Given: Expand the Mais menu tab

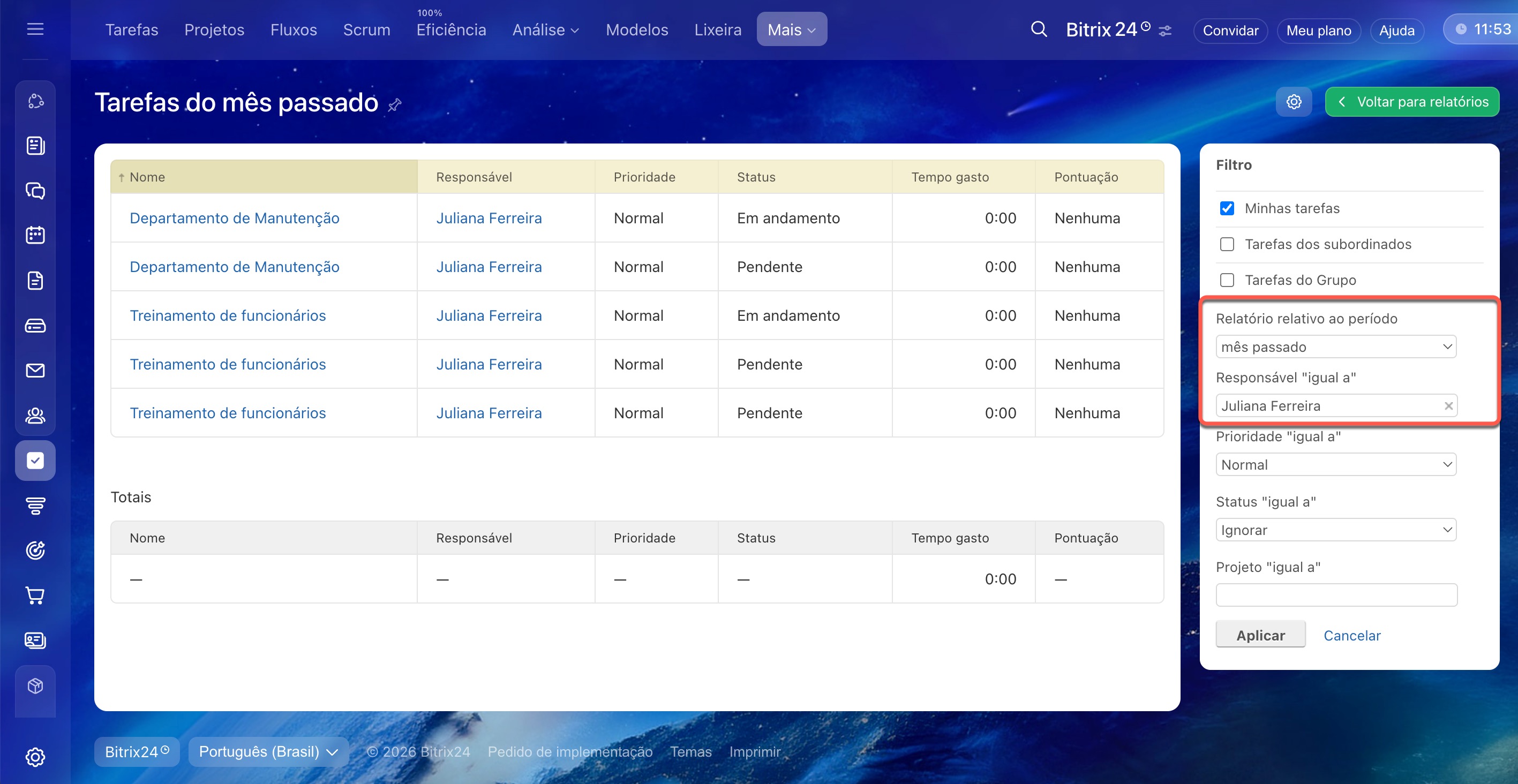Looking at the screenshot, I should coord(791,29).
